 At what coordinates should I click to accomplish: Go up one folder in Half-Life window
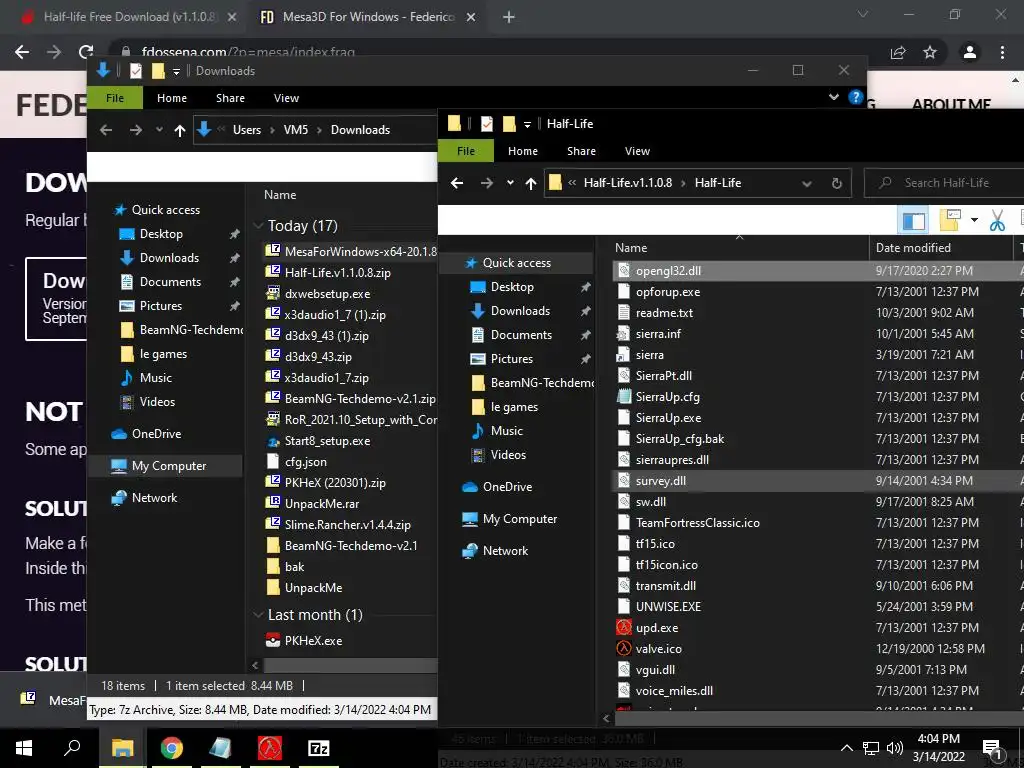531,184
